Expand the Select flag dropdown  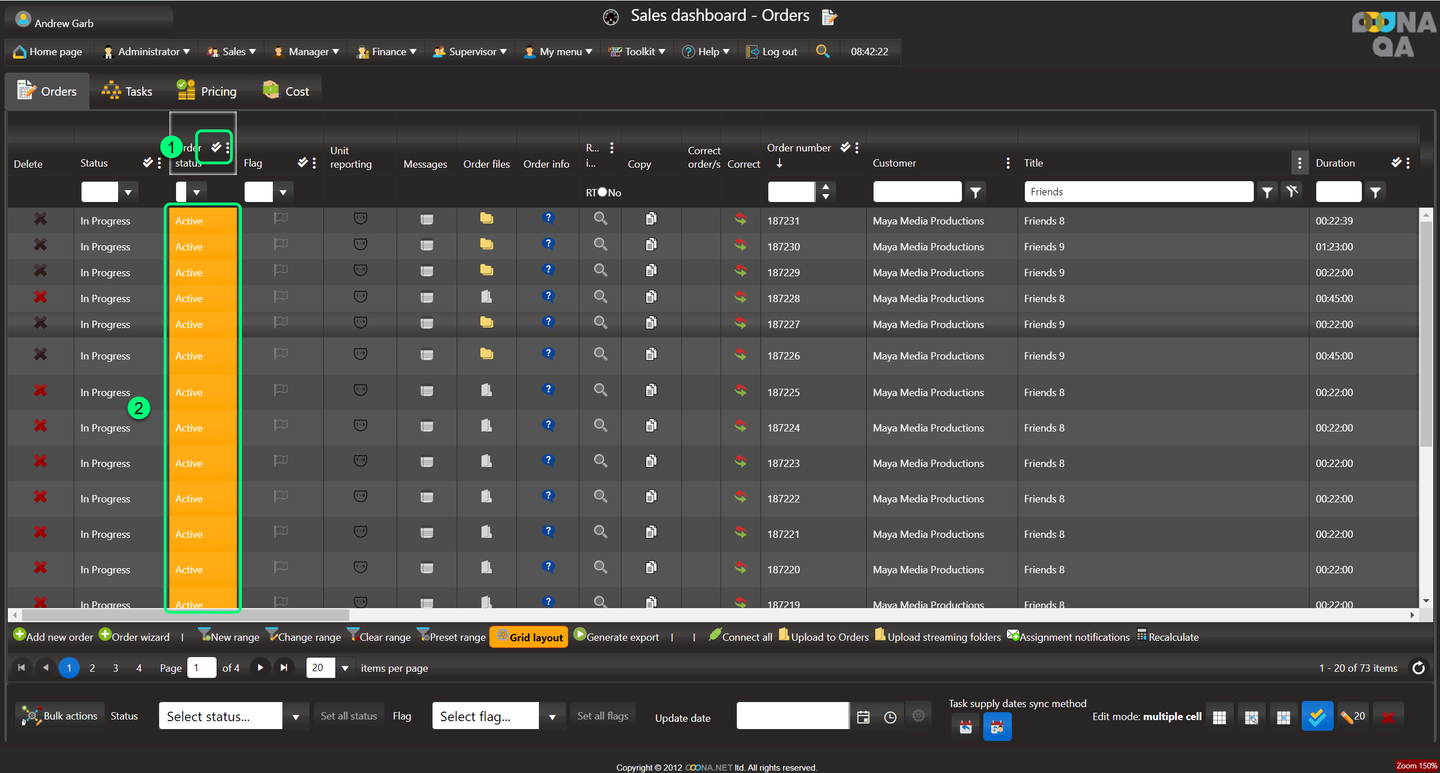tap(552, 716)
